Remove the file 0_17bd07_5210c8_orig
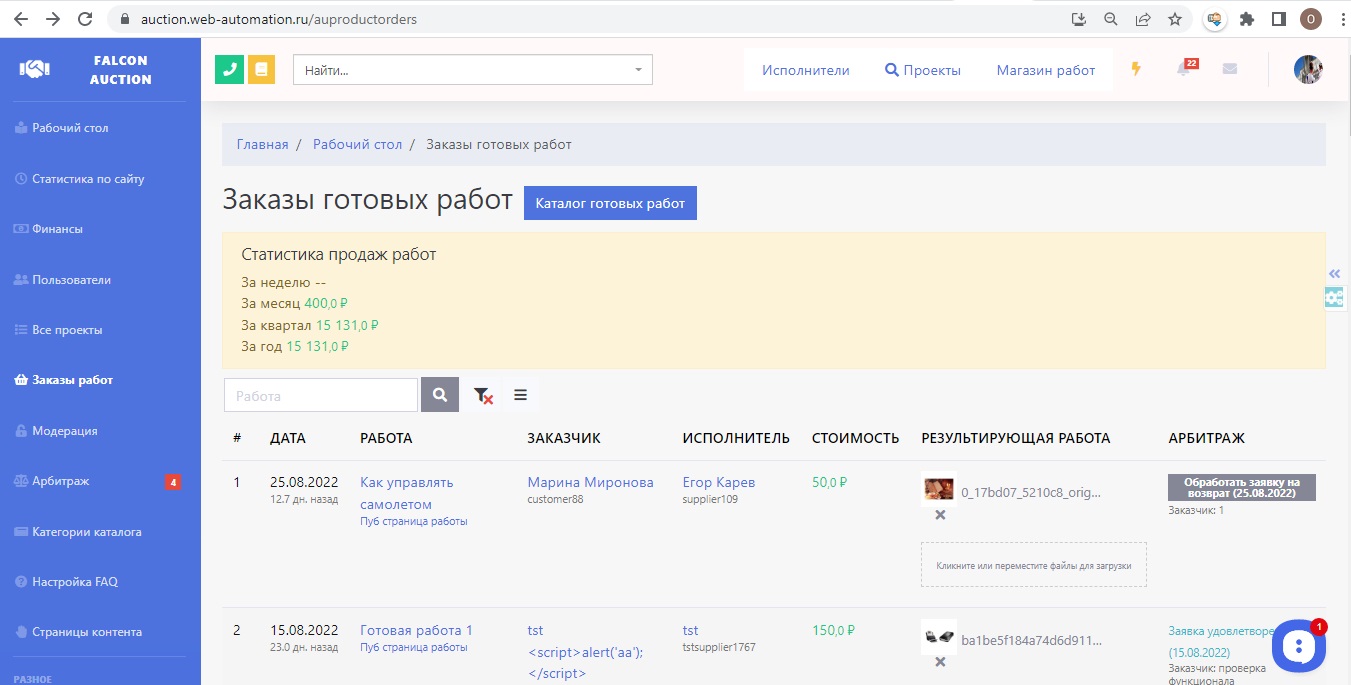The width and height of the screenshot is (1351, 685). point(940,515)
